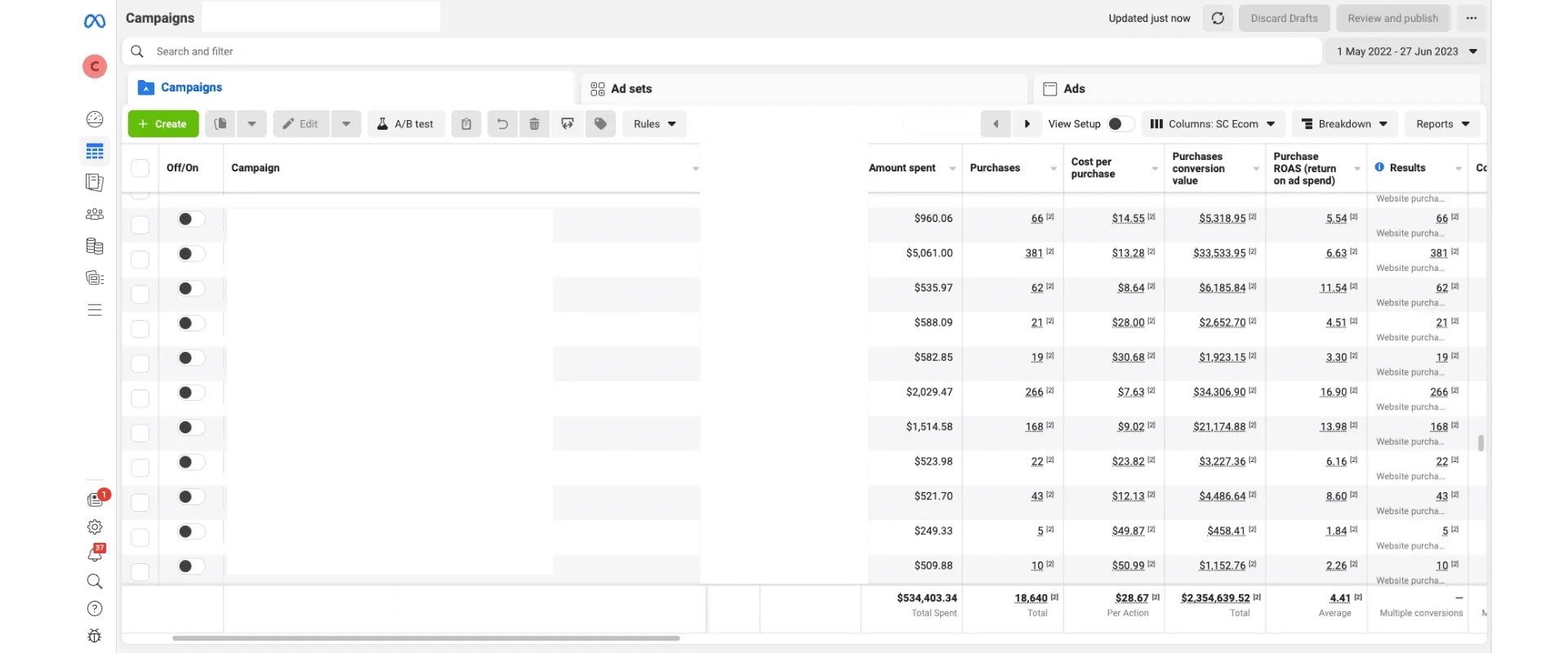Toggle the View Setup switch

pyautogui.click(x=1120, y=124)
